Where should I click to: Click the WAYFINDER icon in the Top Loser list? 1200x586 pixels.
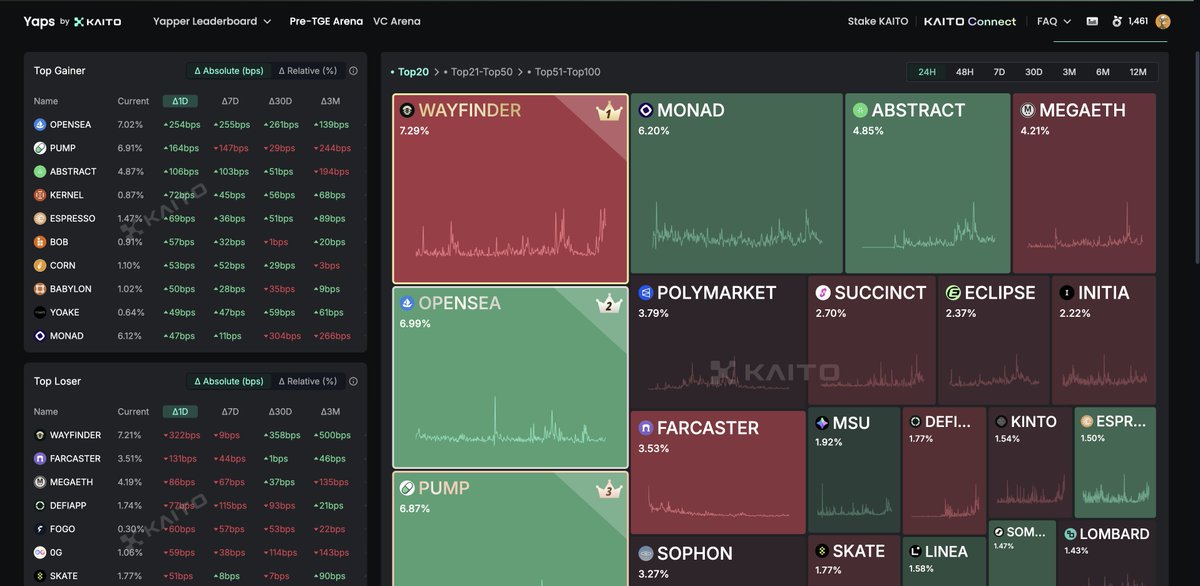pyautogui.click(x=40, y=435)
